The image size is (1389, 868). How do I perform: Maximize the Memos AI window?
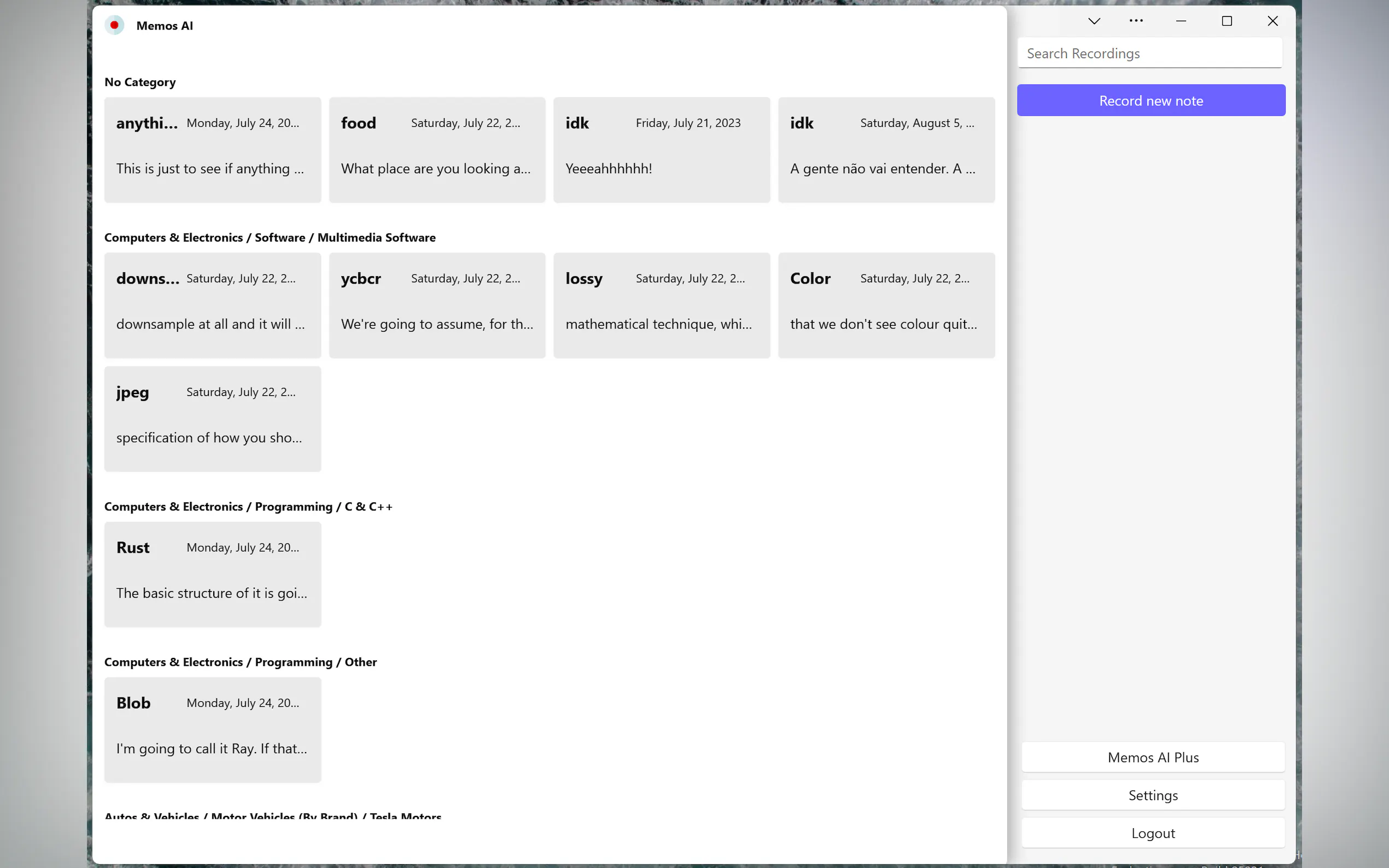tap(1227, 21)
